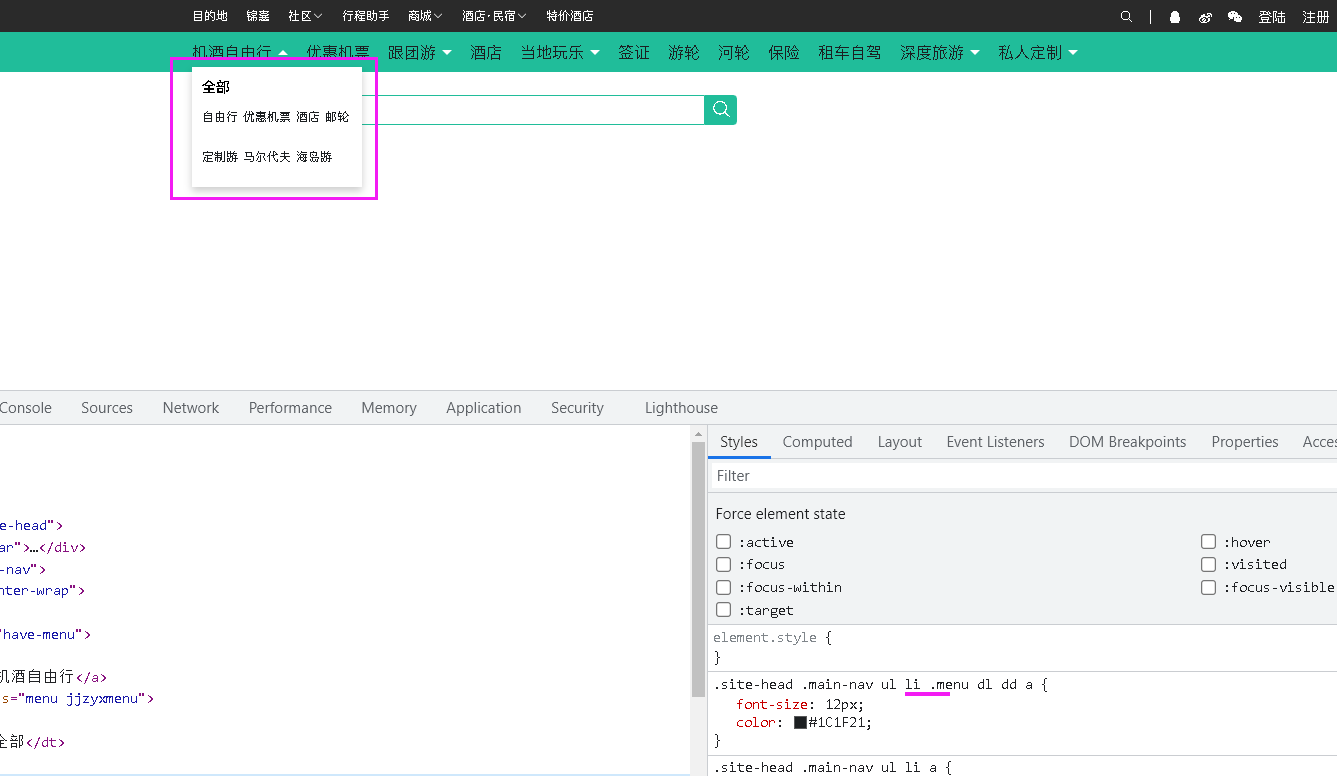1337x776 pixels.
Task: Open the WeChat icon in top bar
Action: pyautogui.click(x=1235, y=16)
